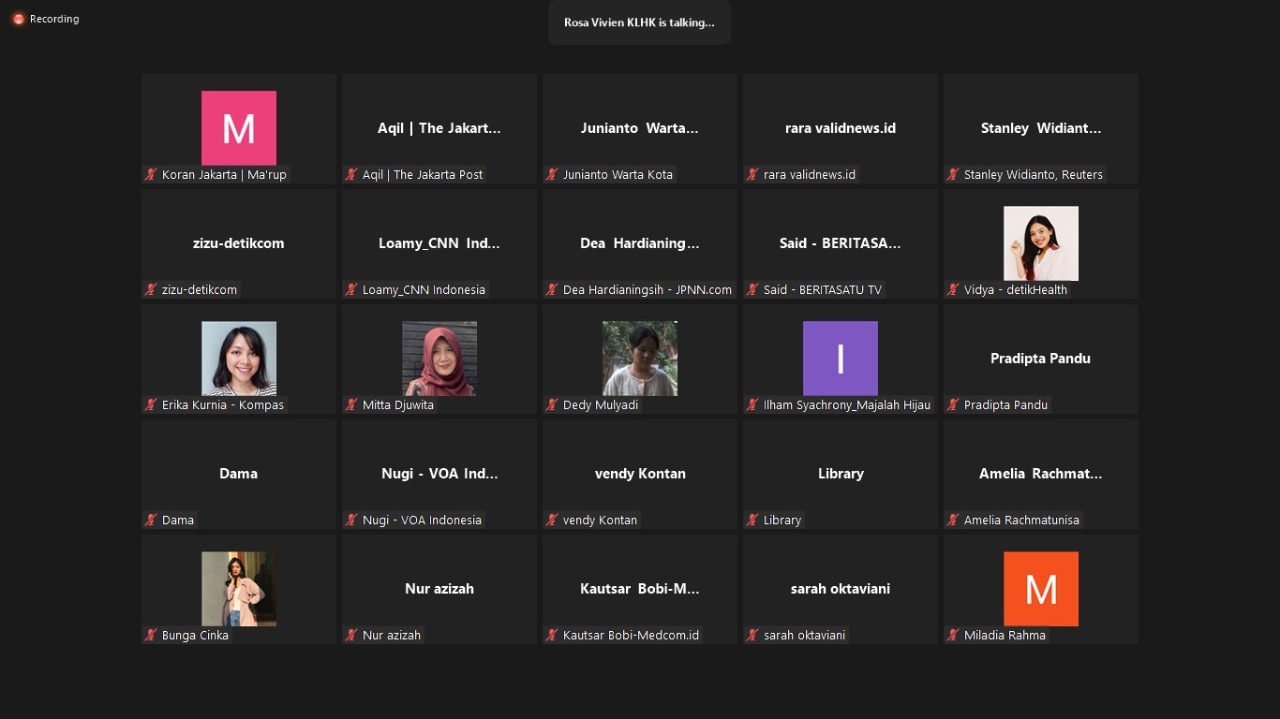The width and height of the screenshot is (1280, 719).
Task: Click muted mic icon beside Nugi - VOA Indonesia
Action: pos(352,520)
